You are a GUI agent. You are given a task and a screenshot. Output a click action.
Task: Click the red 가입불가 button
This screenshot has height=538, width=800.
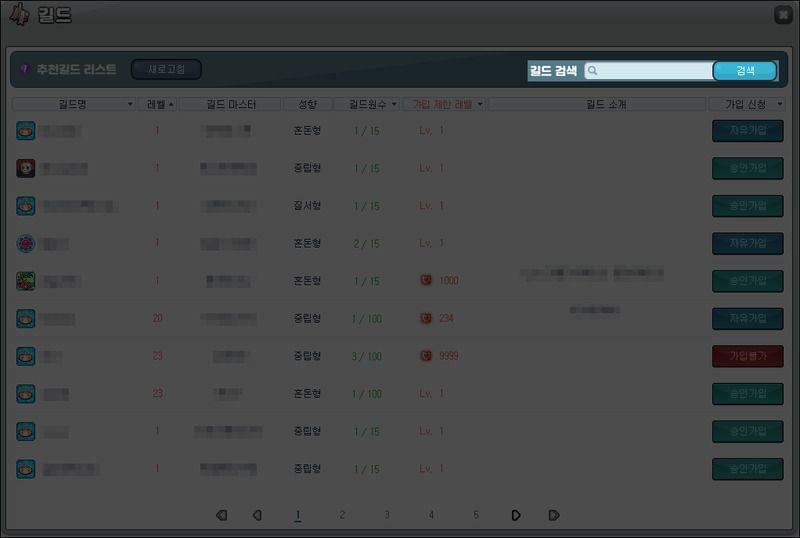click(x=747, y=356)
